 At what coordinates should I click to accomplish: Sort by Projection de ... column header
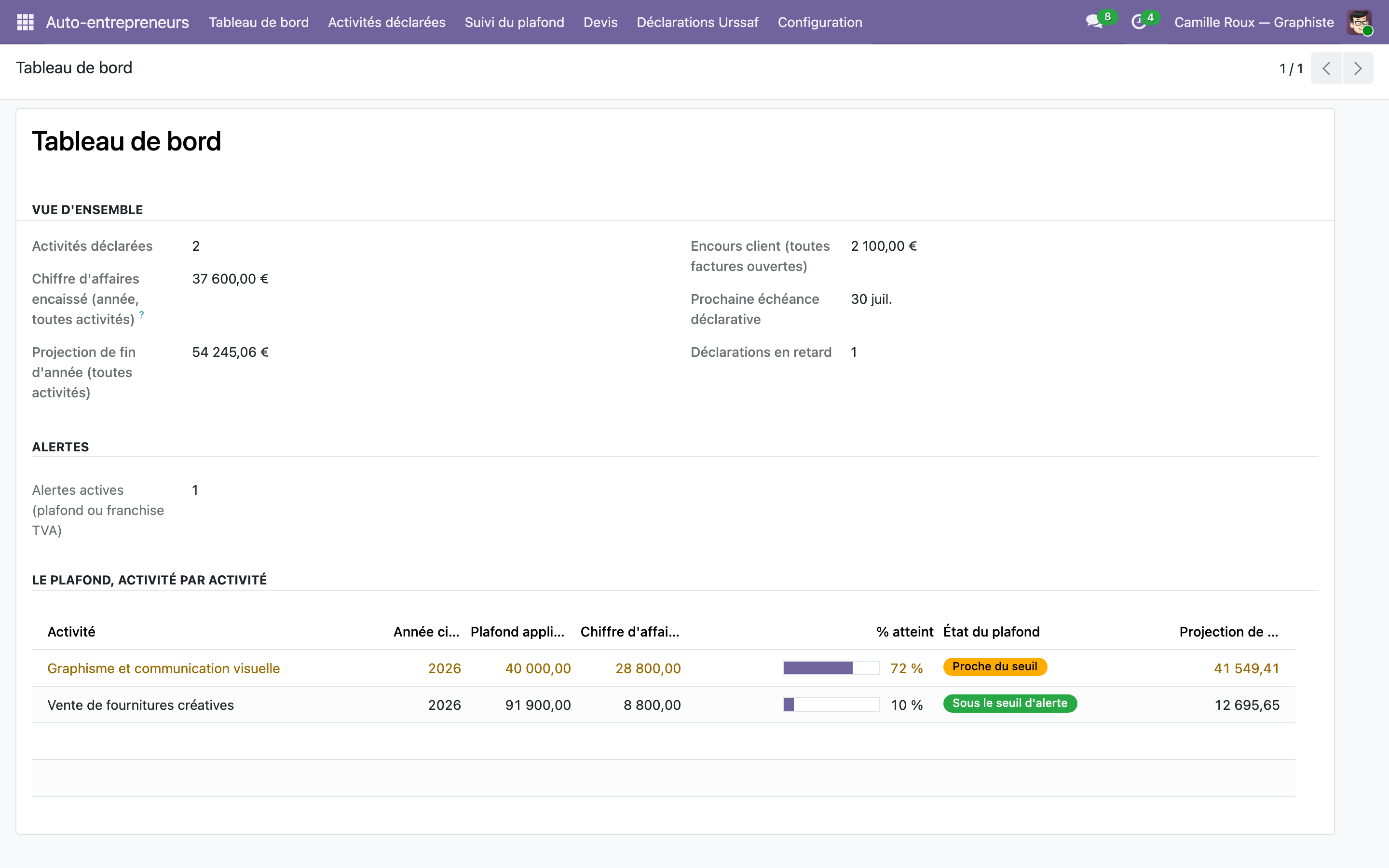point(1229,632)
